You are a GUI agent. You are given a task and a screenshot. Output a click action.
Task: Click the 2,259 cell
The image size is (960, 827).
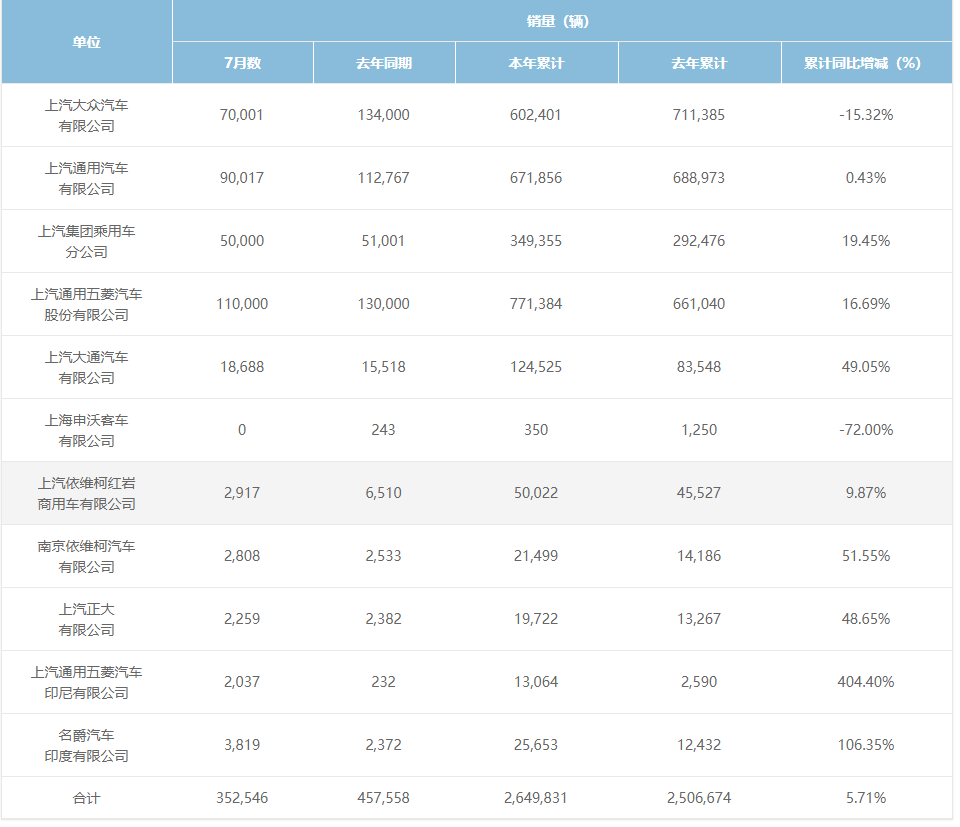pos(242,619)
